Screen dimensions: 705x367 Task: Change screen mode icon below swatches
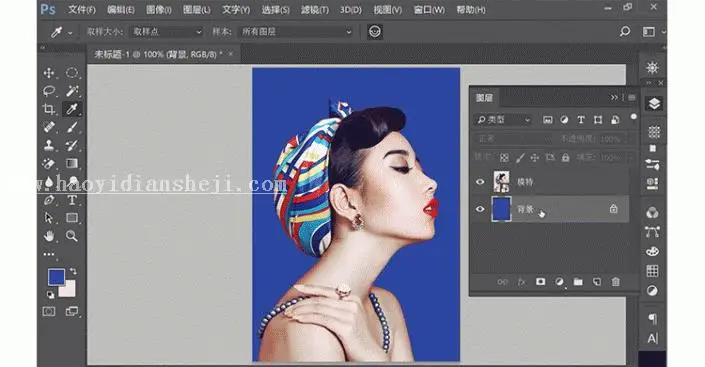coord(72,311)
